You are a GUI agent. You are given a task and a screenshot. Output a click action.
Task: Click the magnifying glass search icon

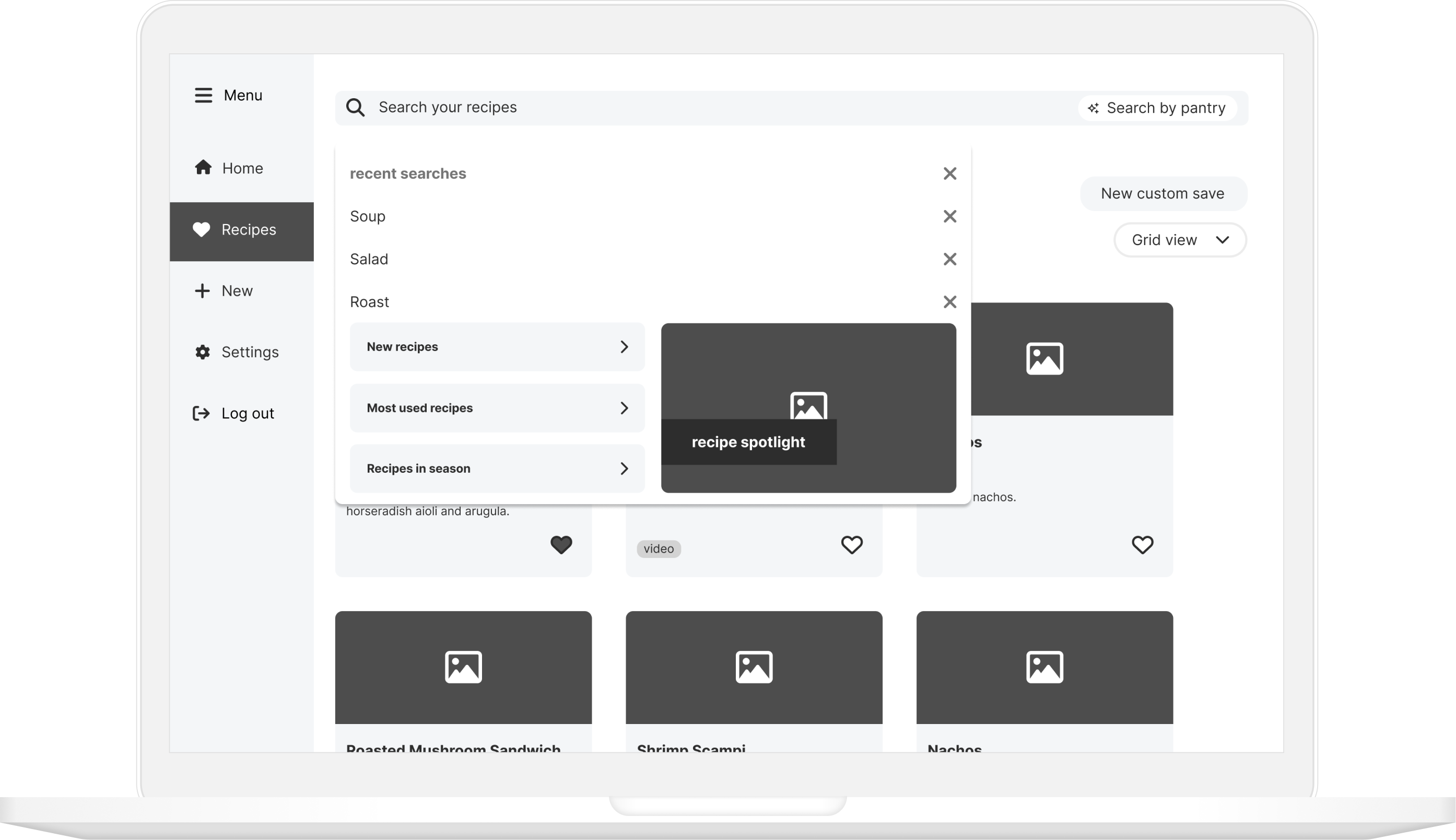click(x=355, y=107)
